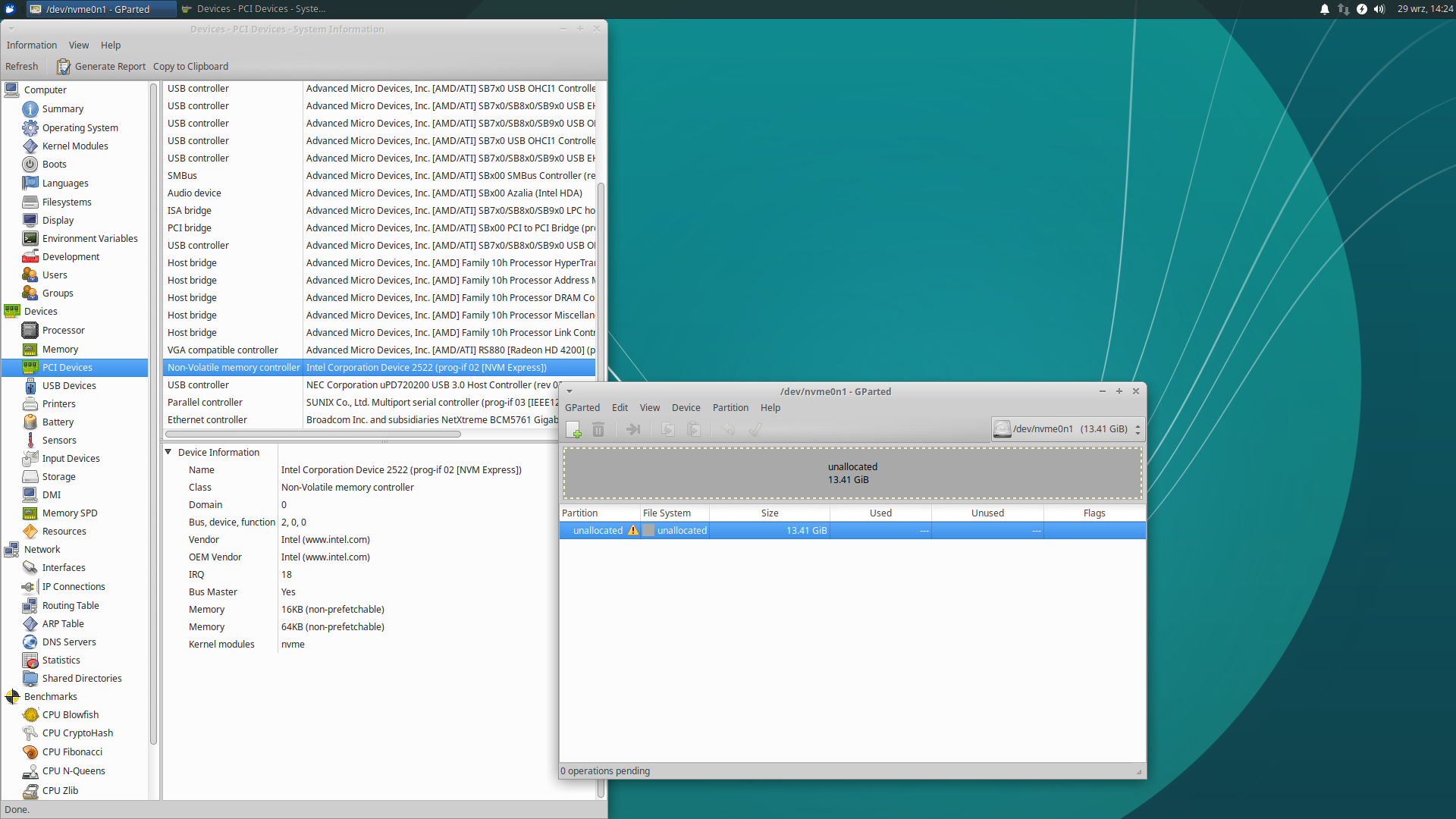Click the apply all operations checkmark icon
The image size is (1456, 819).
(x=755, y=430)
